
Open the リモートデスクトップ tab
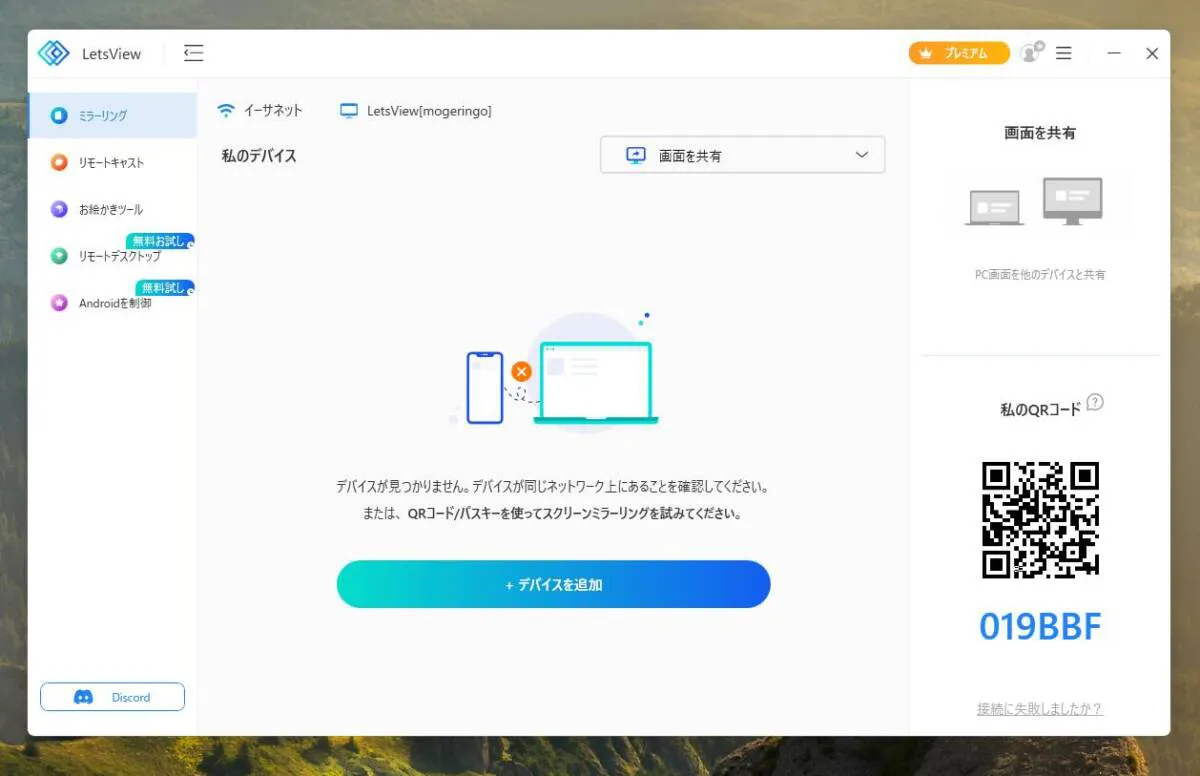click(x=112, y=256)
